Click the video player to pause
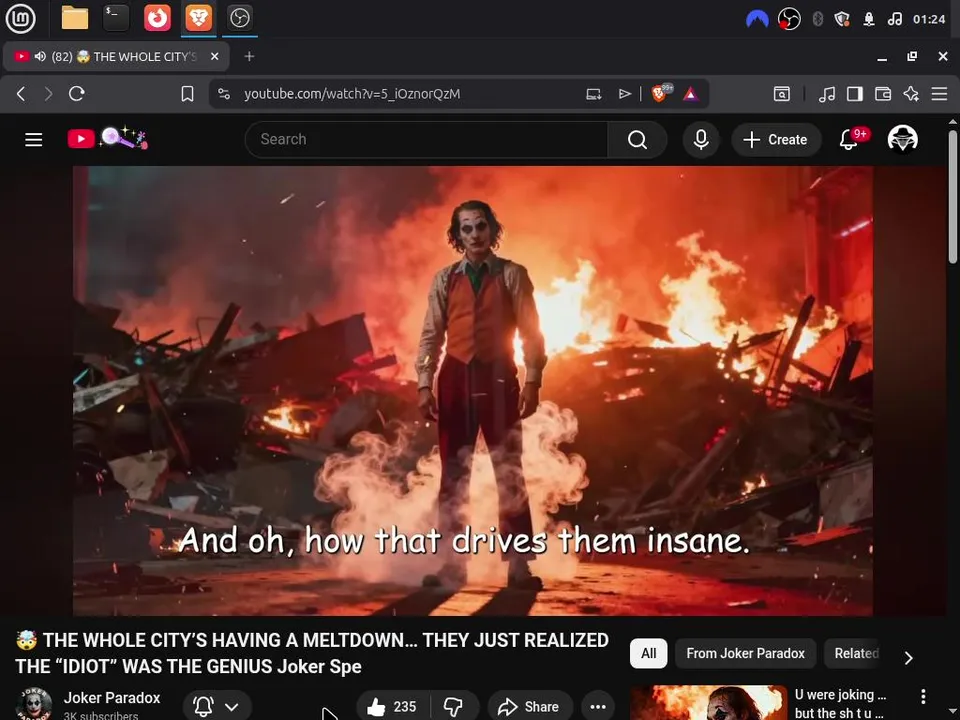 (x=473, y=391)
